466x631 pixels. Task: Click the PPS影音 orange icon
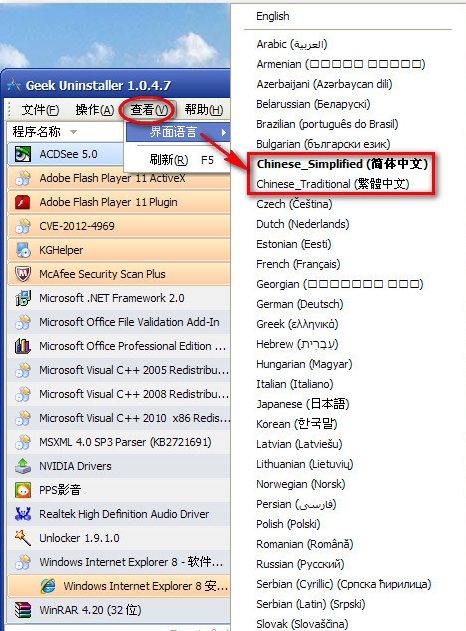23,490
